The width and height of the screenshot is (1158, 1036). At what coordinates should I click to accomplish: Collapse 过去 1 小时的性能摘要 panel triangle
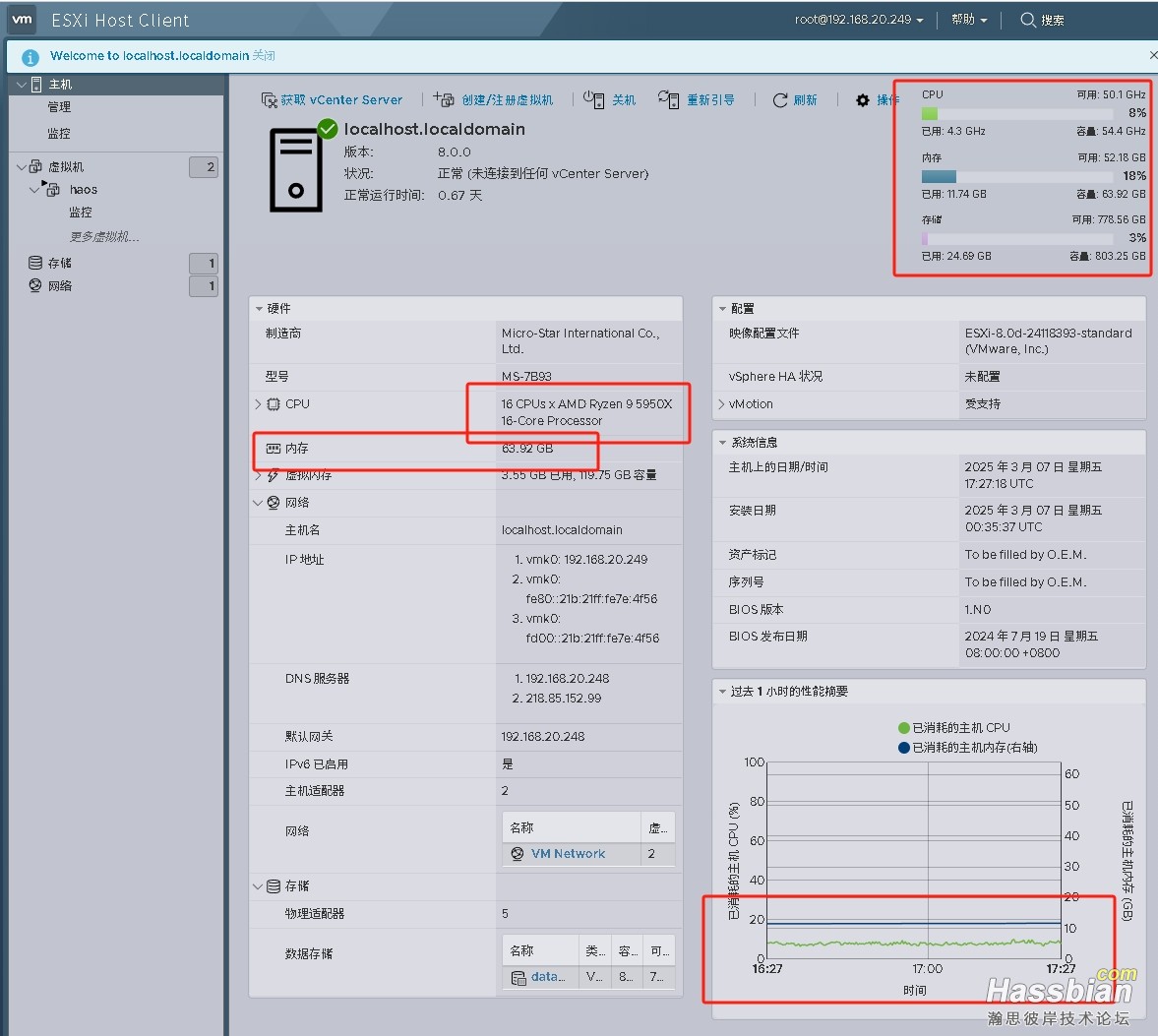click(722, 692)
